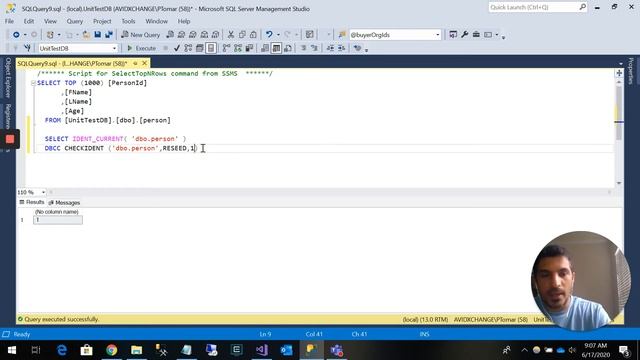Open the Object Explorer side panel
The image size is (640, 360).
[x=8, y=78]
